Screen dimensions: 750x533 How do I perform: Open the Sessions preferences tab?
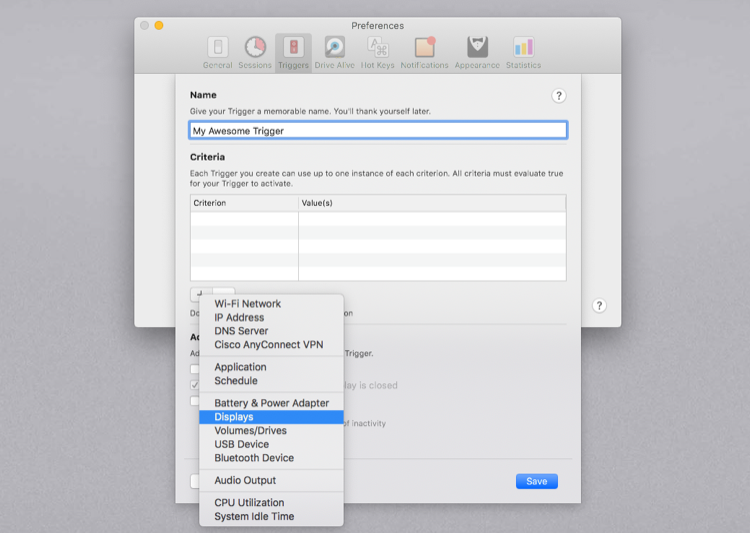[255, 53]
